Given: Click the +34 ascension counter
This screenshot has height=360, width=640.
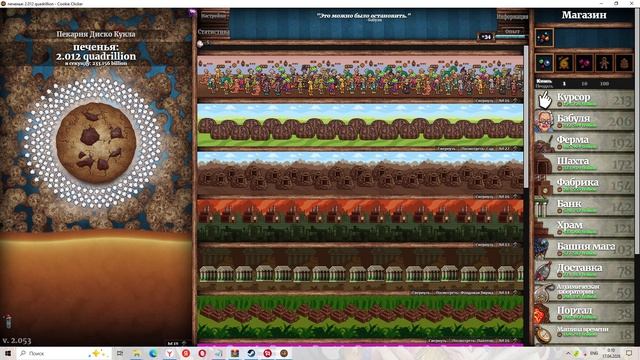Looking at the screenshot, I should point(486,37).
